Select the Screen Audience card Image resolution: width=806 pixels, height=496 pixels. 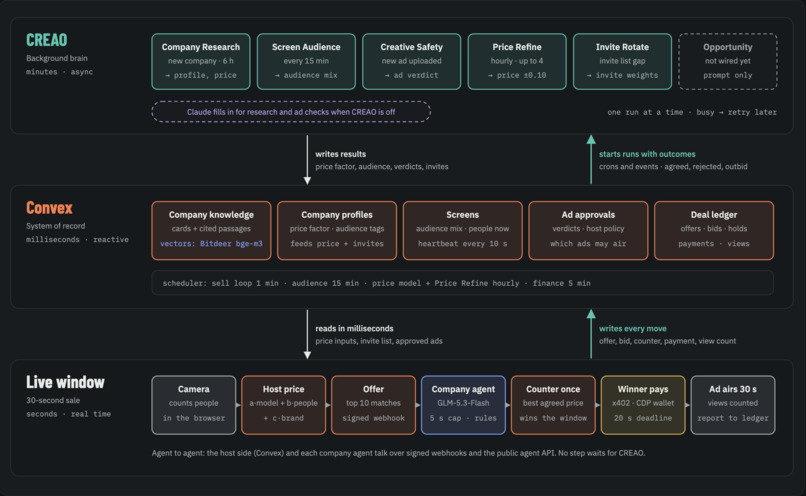pos(306,62)
